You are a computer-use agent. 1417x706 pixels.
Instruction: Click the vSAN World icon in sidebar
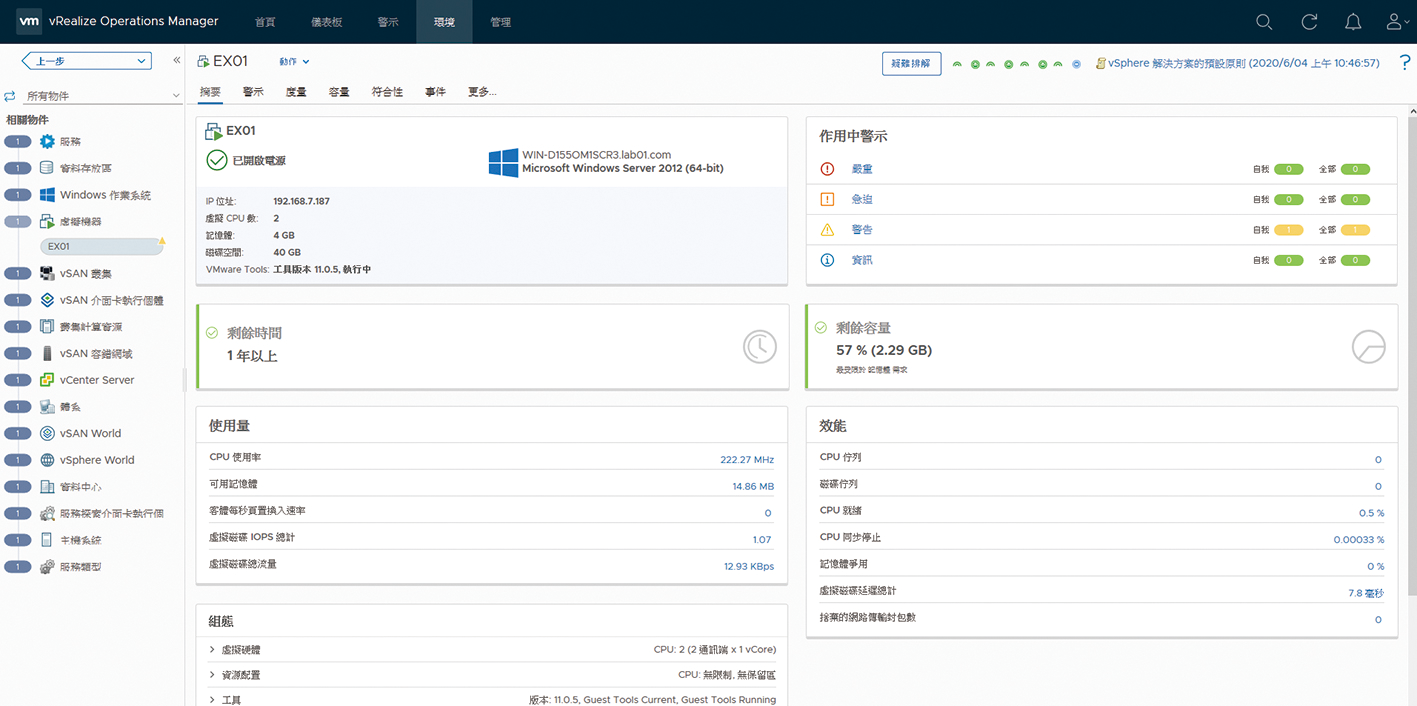[47, 433]
